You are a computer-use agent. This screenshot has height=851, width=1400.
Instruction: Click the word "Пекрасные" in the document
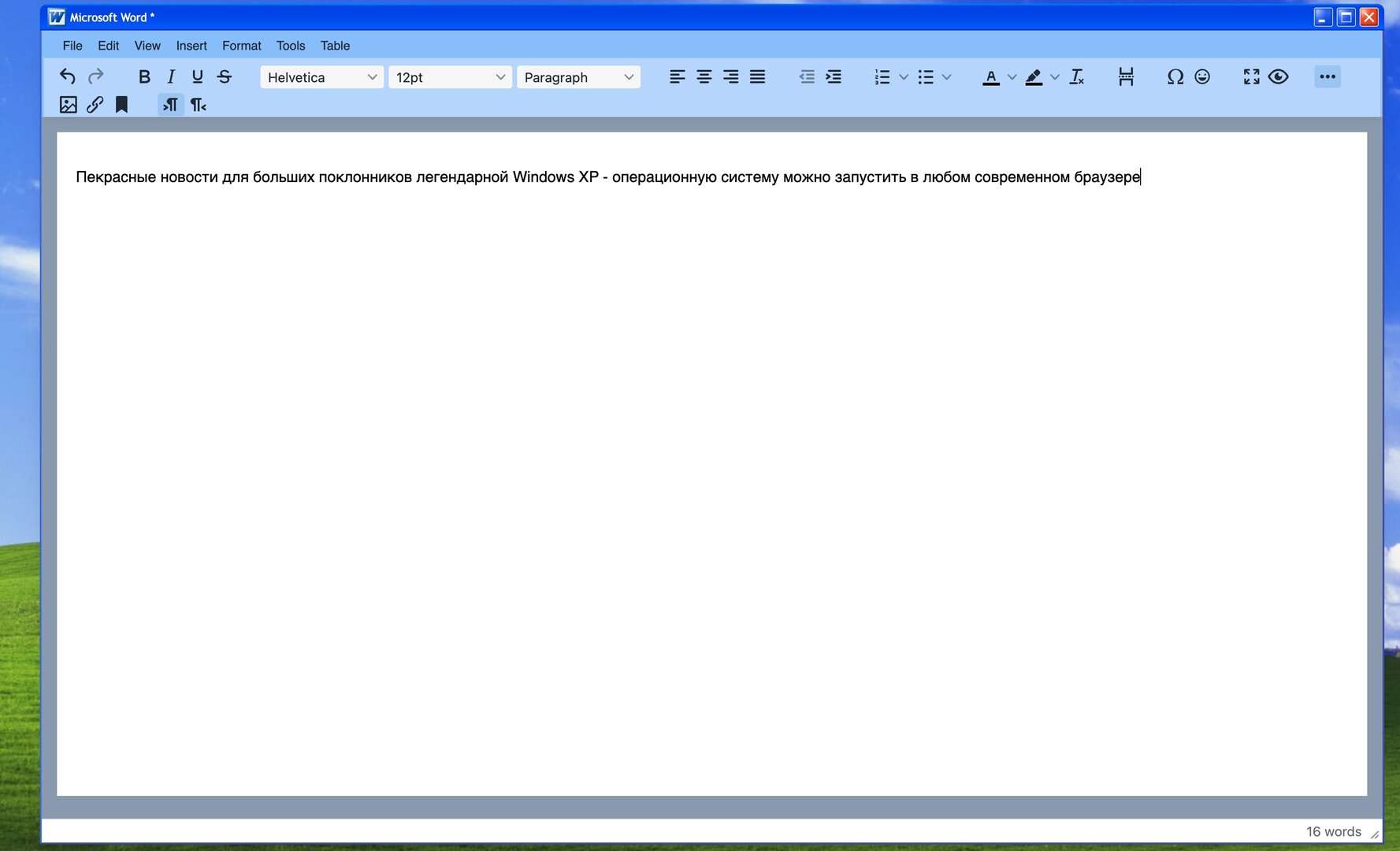(116, 177)
